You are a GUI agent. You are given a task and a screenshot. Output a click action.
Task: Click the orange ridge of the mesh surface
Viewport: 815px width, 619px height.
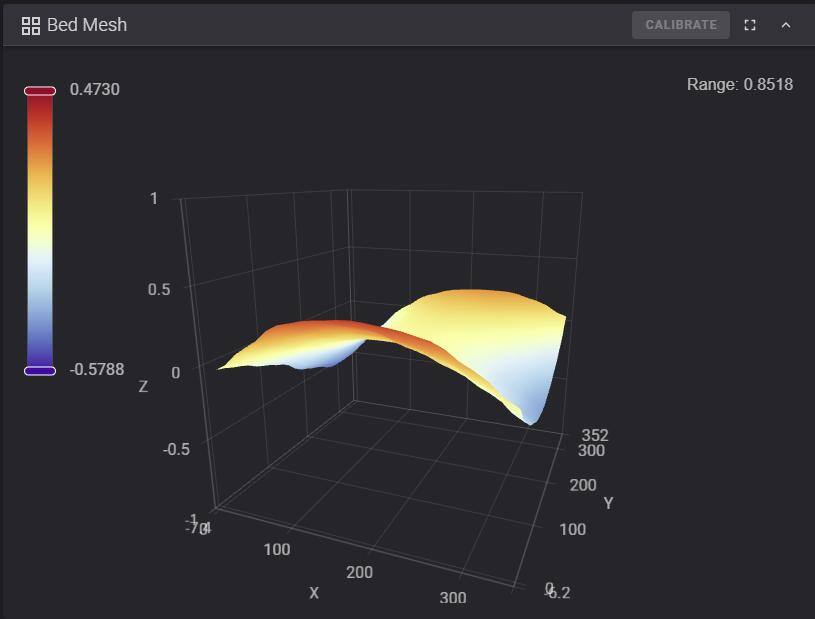[320, 329]
